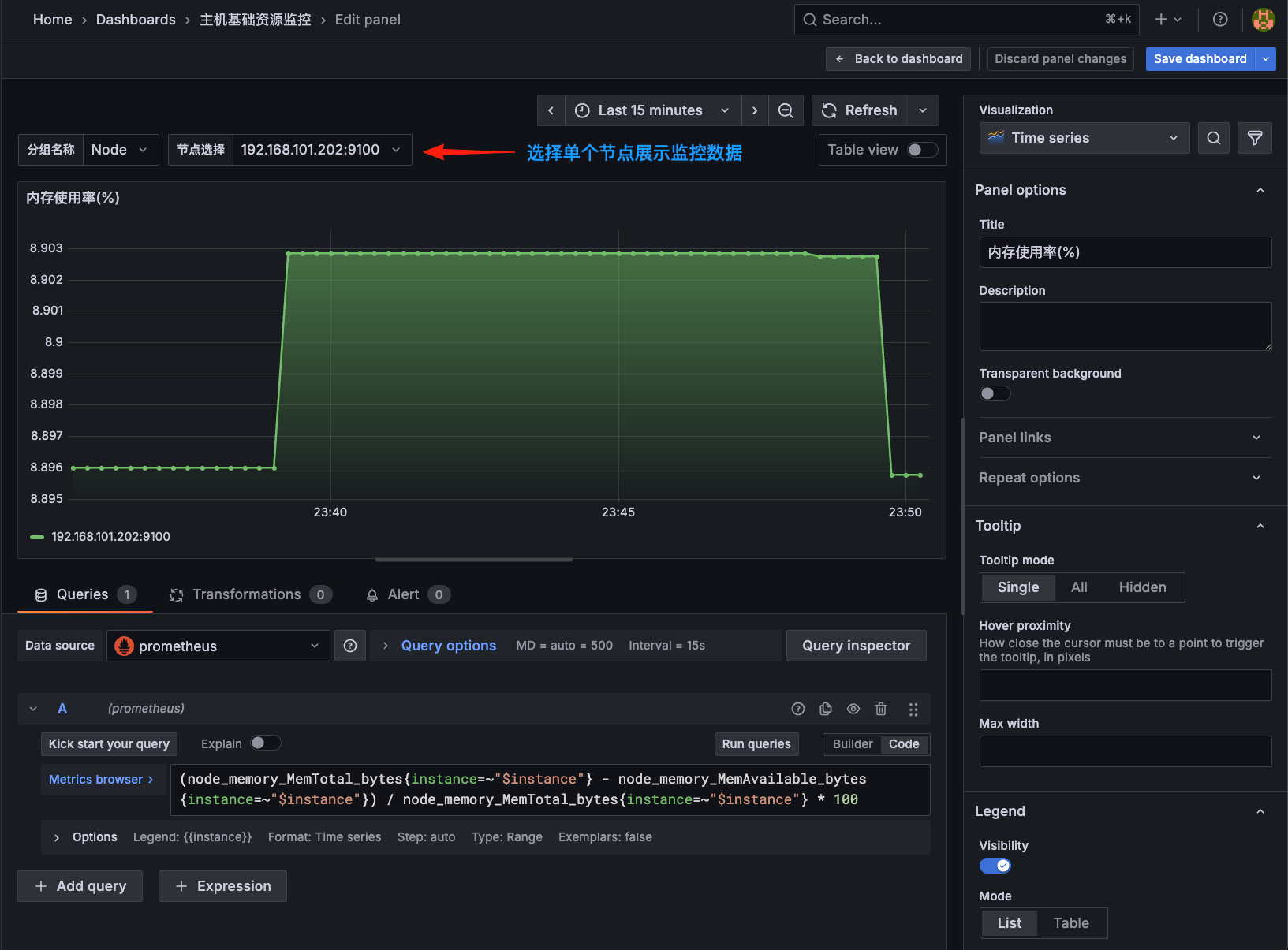Enable the Table view toggle
Viewport: 1288px width, 950px height.
tap(921, 149)
